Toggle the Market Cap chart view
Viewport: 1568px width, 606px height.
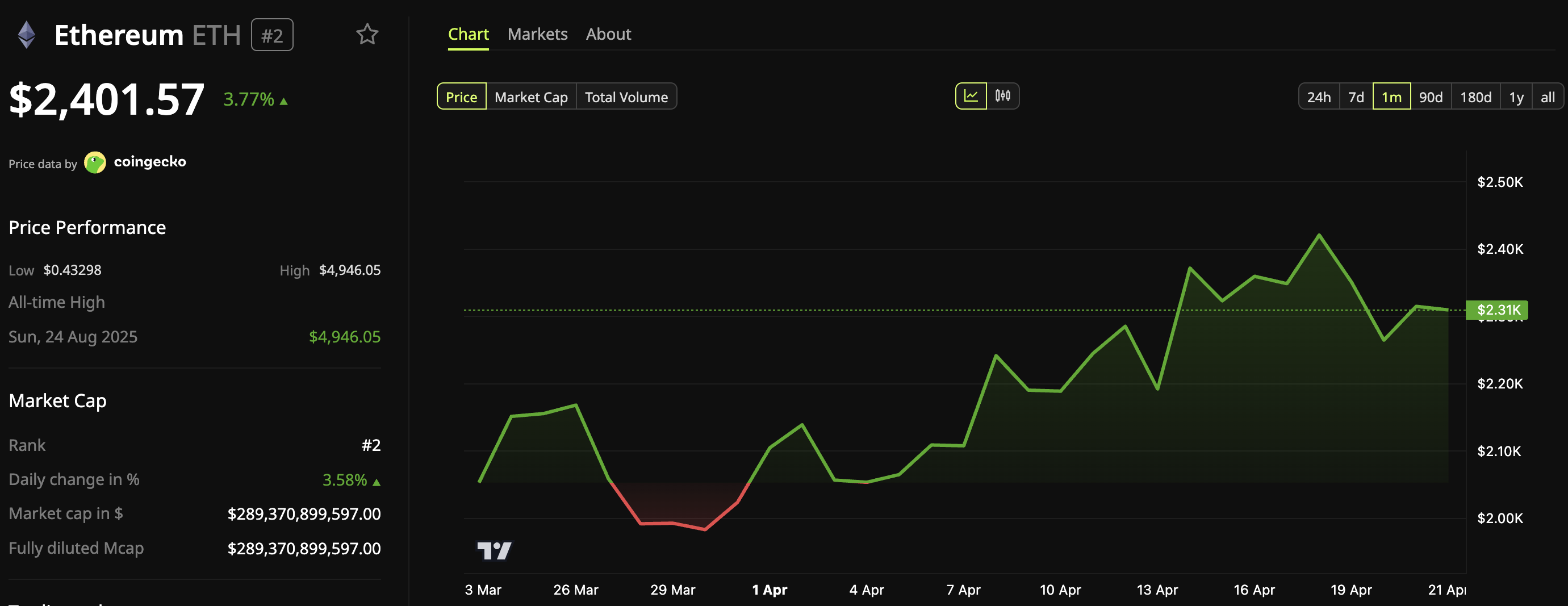pos(530,96)
